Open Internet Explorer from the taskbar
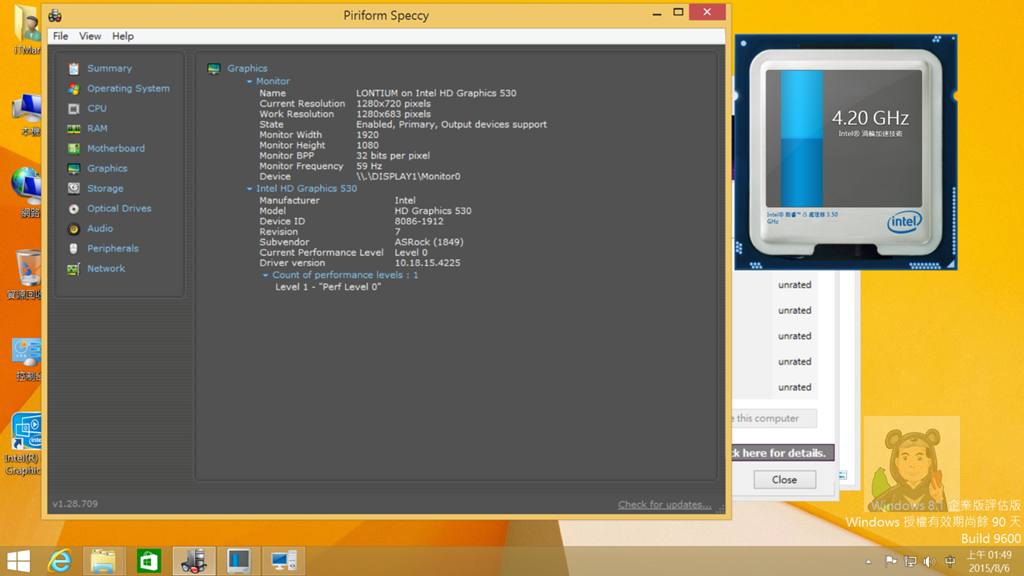Image resolution: width=1024 pixels, height=576 pixels. tap(61, 561)
